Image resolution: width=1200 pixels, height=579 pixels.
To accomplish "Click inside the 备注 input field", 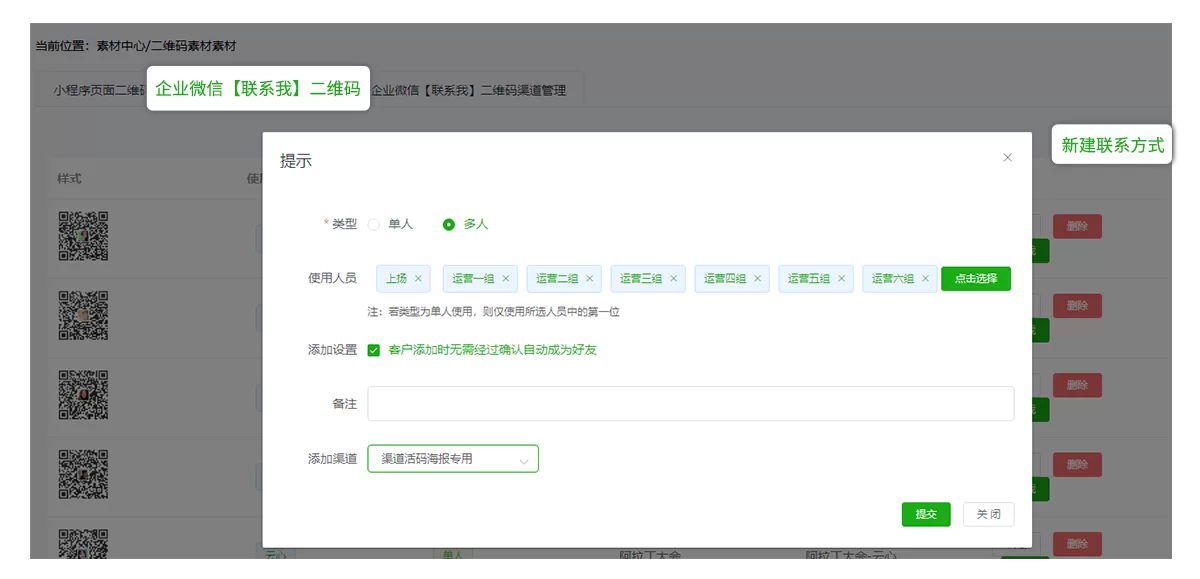I will point(690,404).
